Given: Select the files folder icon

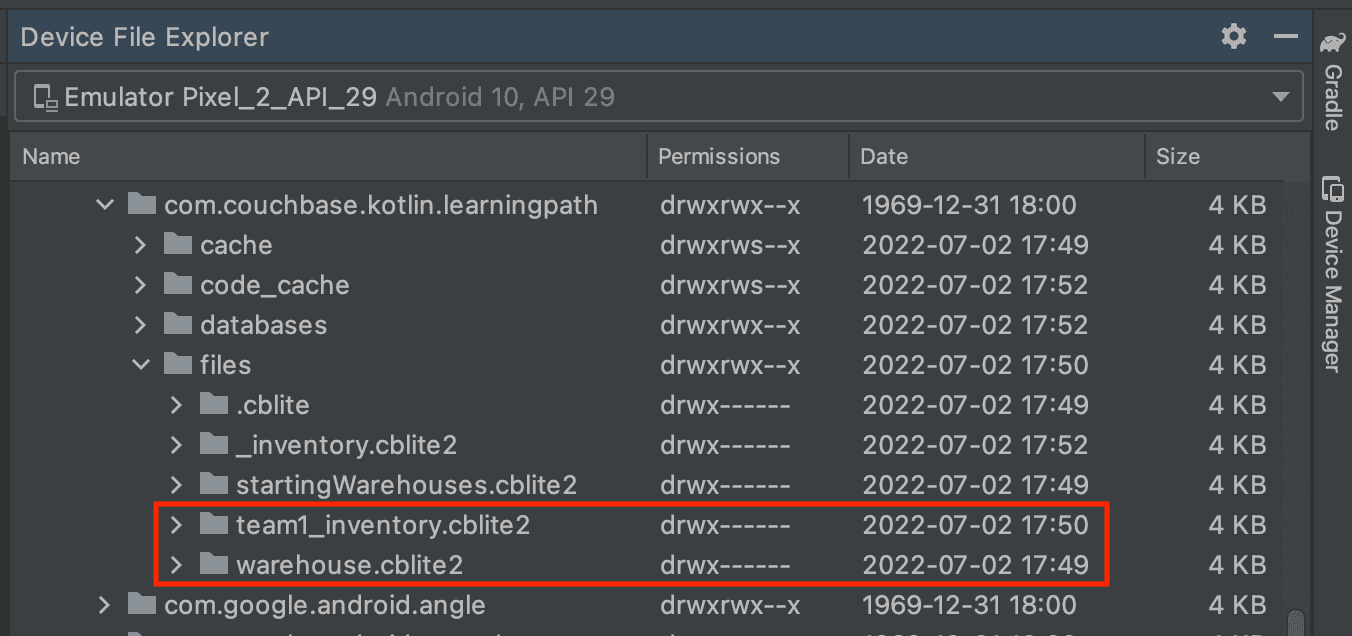Looking at the screenshot, I should pos(178,365).
